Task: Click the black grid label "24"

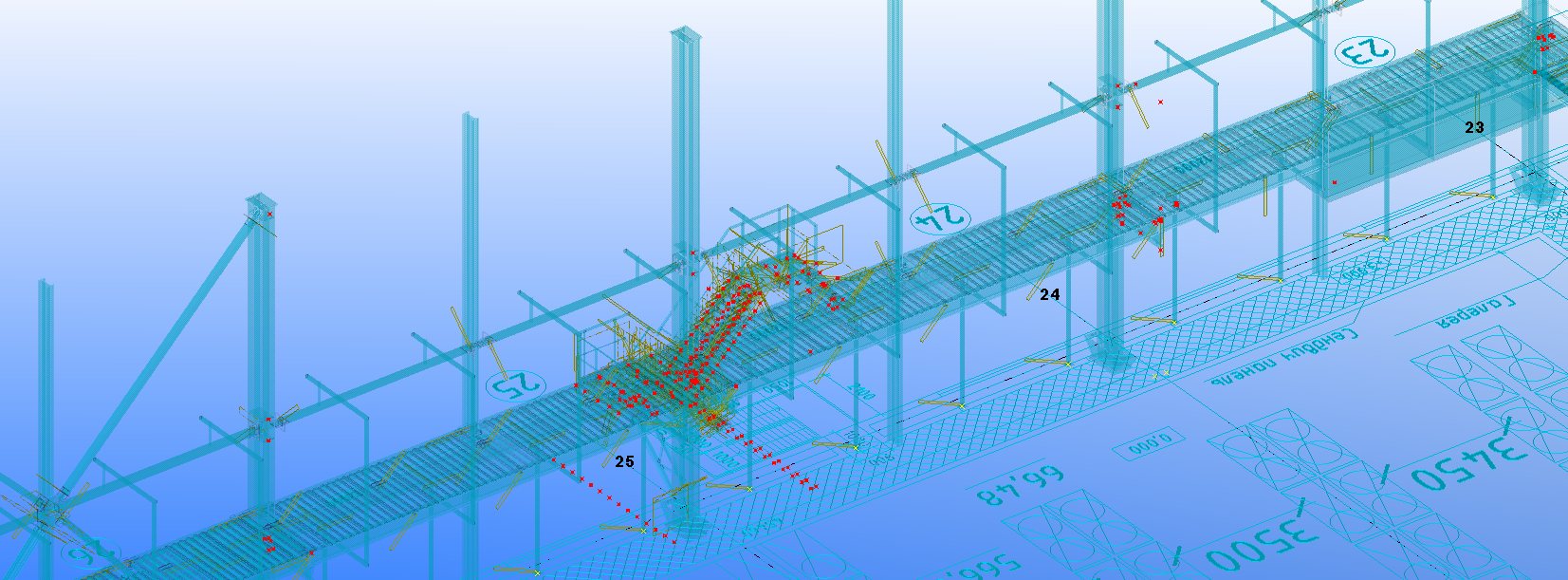Action: point(1049,295)
